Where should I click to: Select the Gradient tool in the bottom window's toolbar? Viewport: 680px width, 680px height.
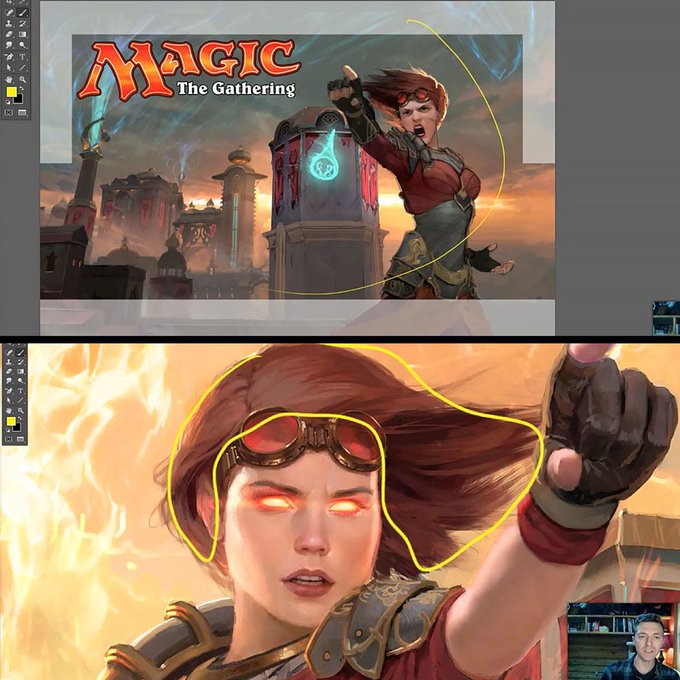20,372
